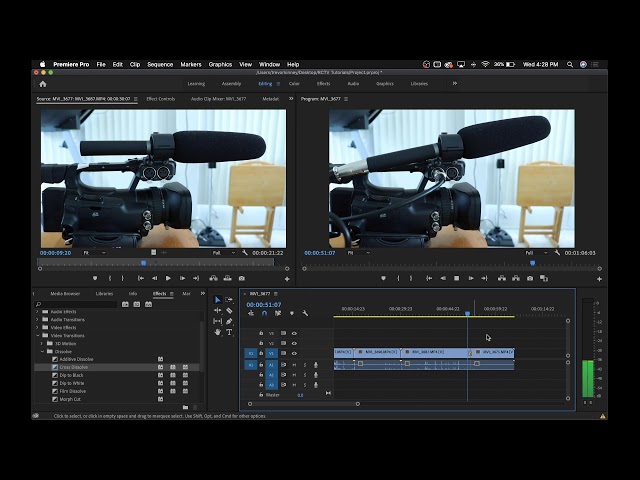Select the Morph Cut transition
The width and height of the screenshot is (640, 480).
point(70,399)
